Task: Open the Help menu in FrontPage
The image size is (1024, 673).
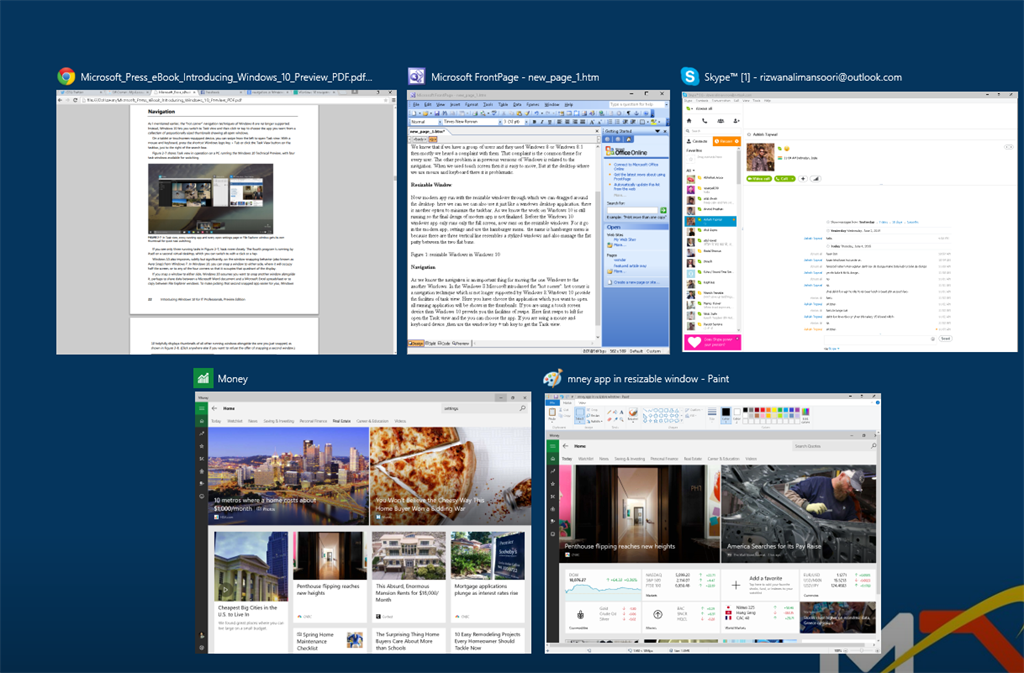Action: [569, 104]
